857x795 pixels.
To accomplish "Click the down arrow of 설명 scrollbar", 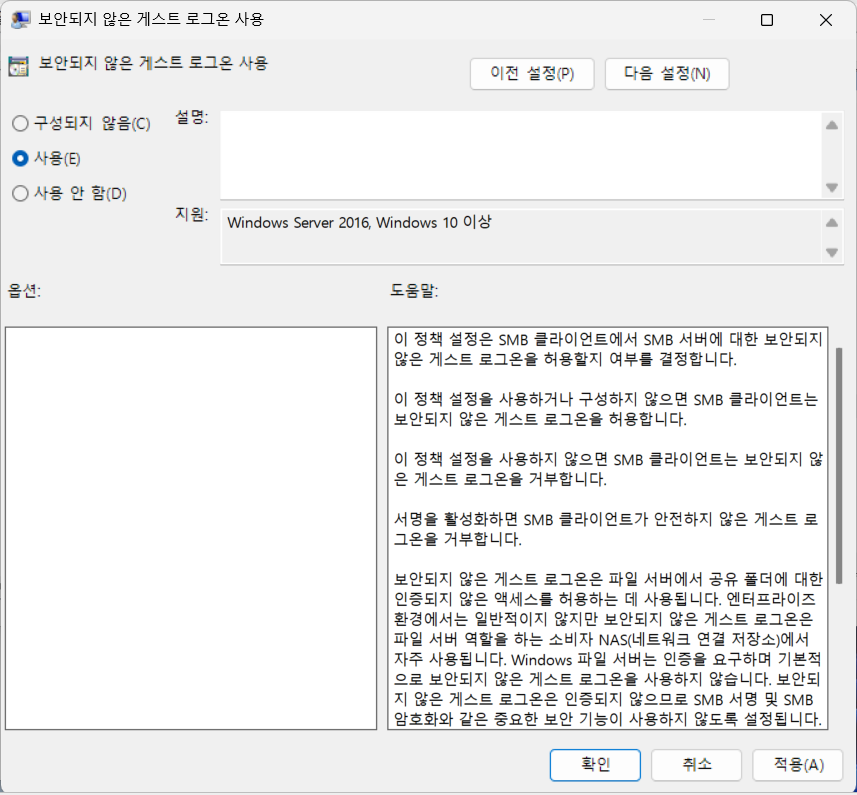I will pos(832,188).
